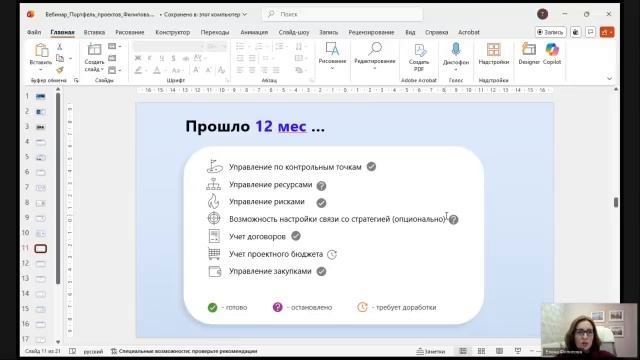This screenshot has height=360, width=640.
Task: Open the Редактирование magnifier icon
Action: pos(375,49)
